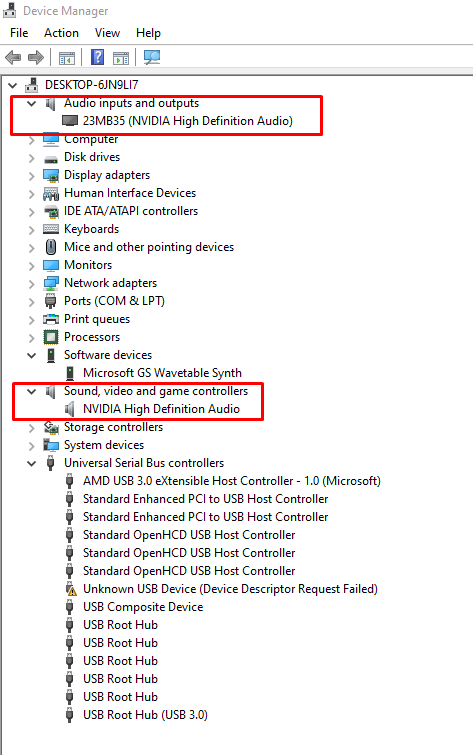Select the Unknown USB Device warning icon
This screenshot has height=755, width=473.
point(71,589)
